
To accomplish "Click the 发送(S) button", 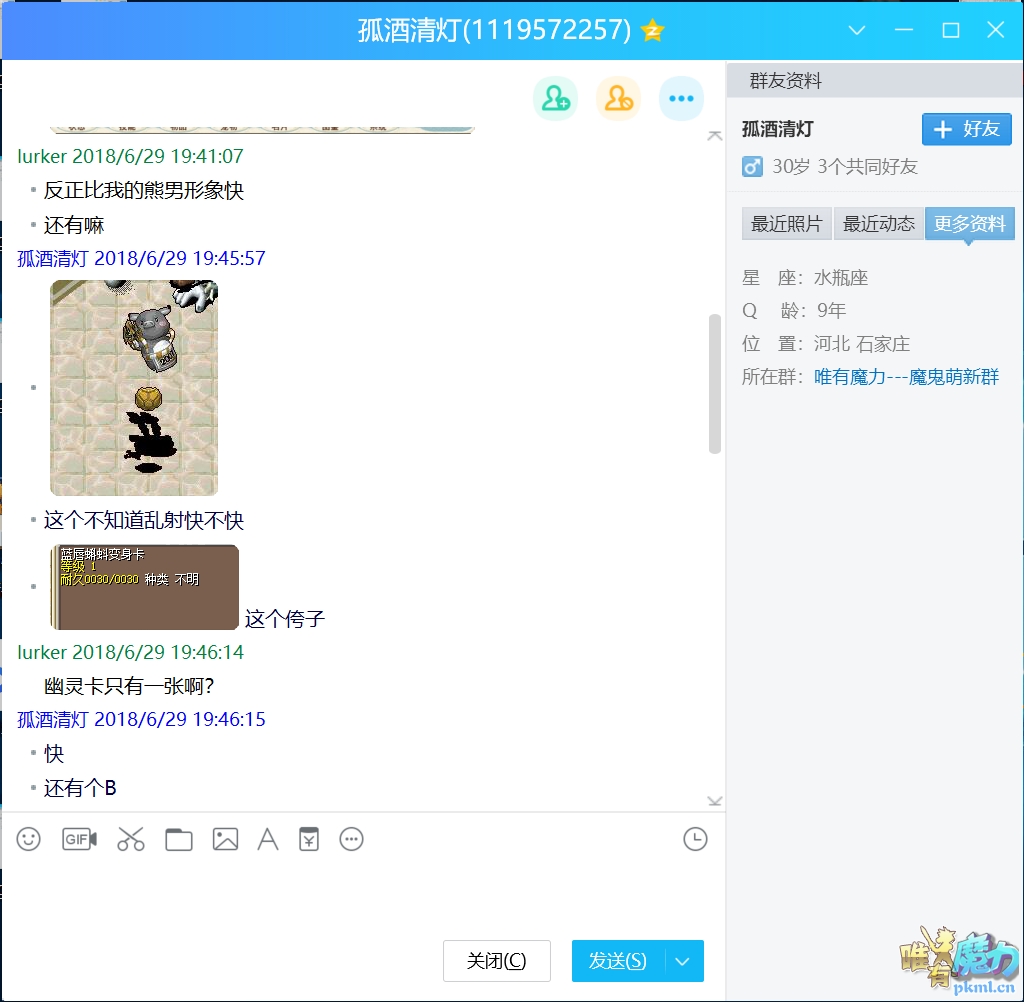I will tap(618, 961).
